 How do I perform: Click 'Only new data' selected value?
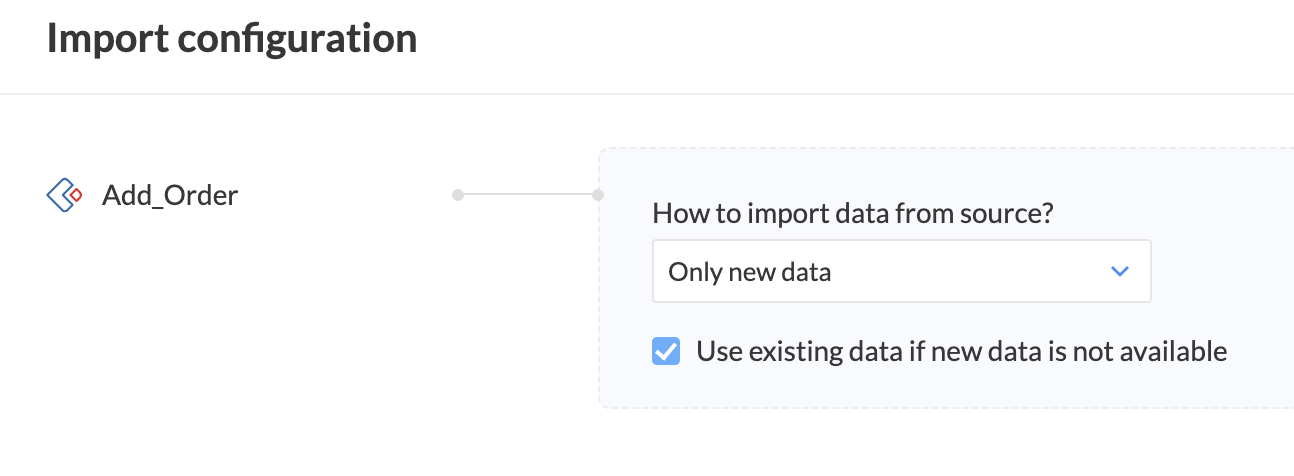click(749, 271)
